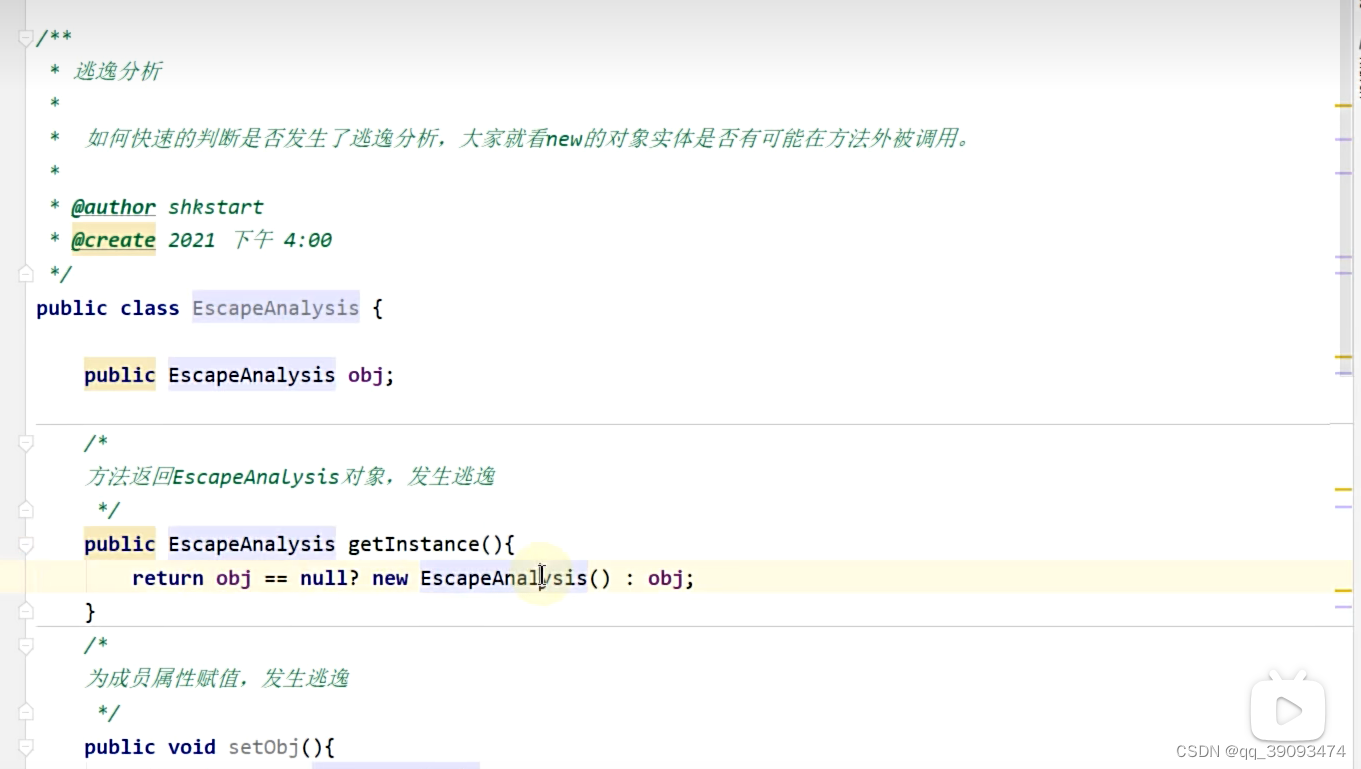Viewport: 1361px width, 769px height.
Task: Click author name "shkstart"
Action: (216, 207)
